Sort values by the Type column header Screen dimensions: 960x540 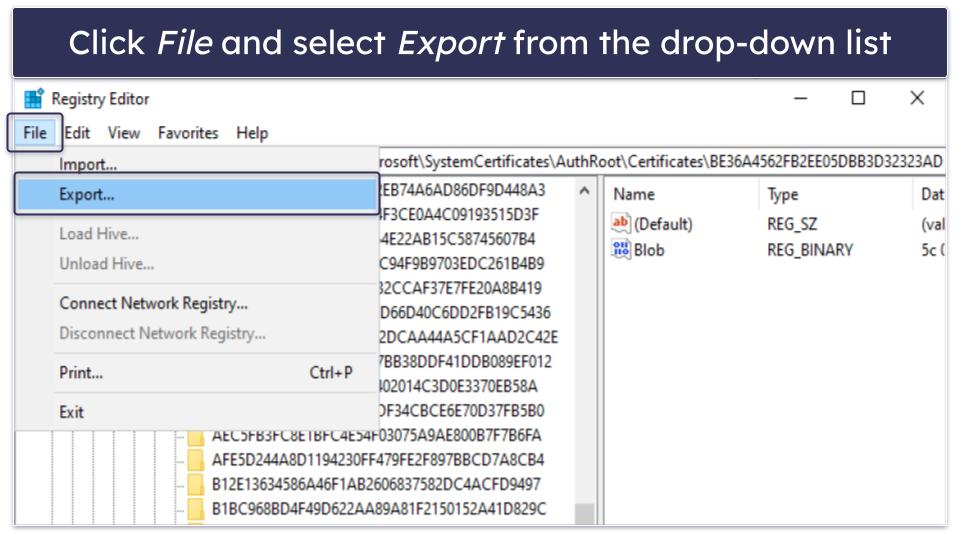(x=783, y=195)
